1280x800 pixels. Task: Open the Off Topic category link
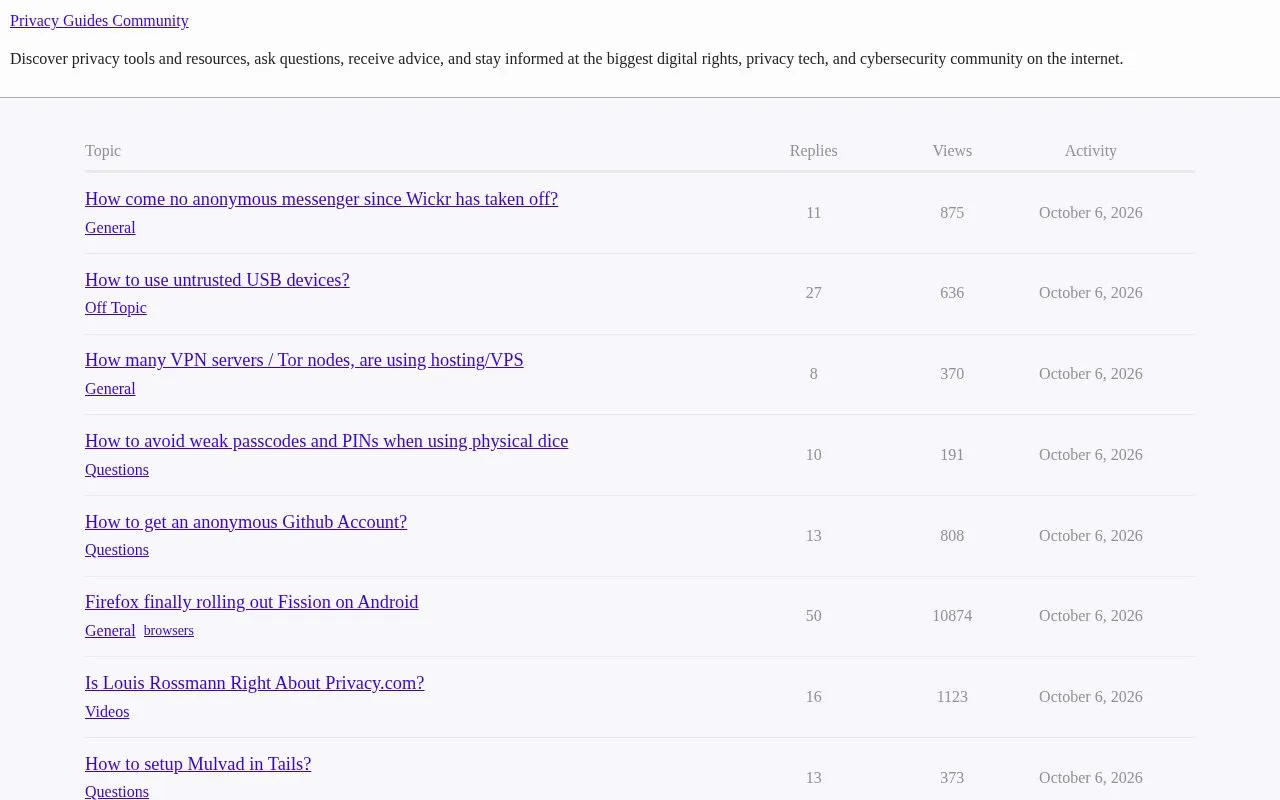(116, 308)
